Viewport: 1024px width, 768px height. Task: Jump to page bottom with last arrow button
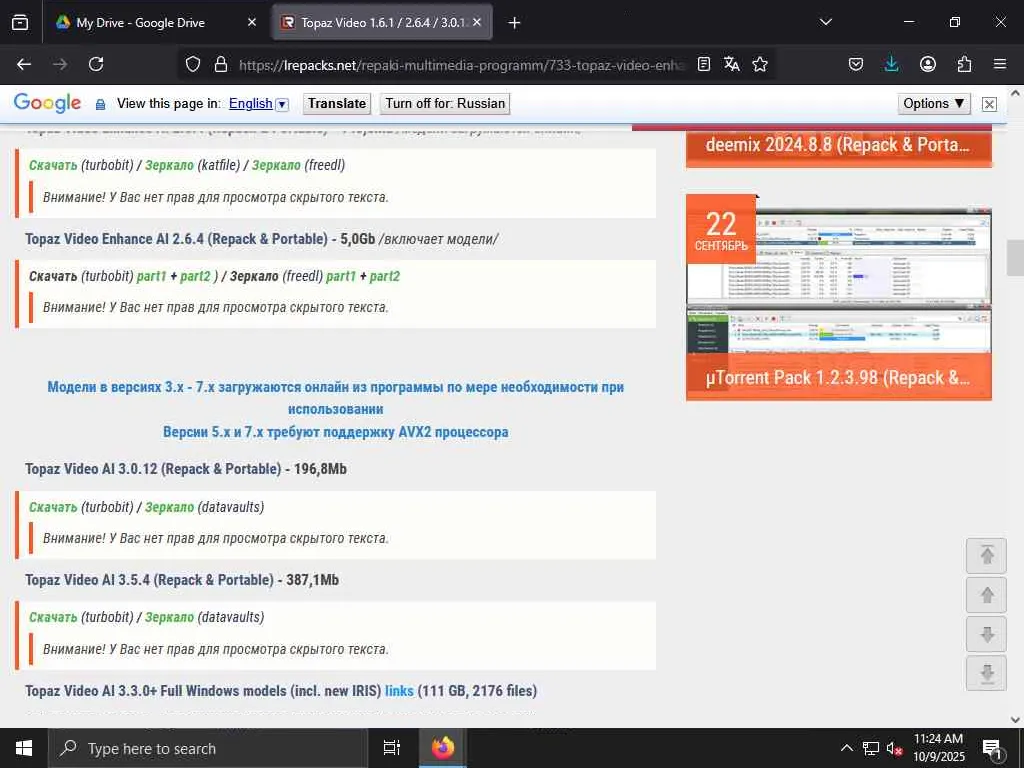coord(986,673)
